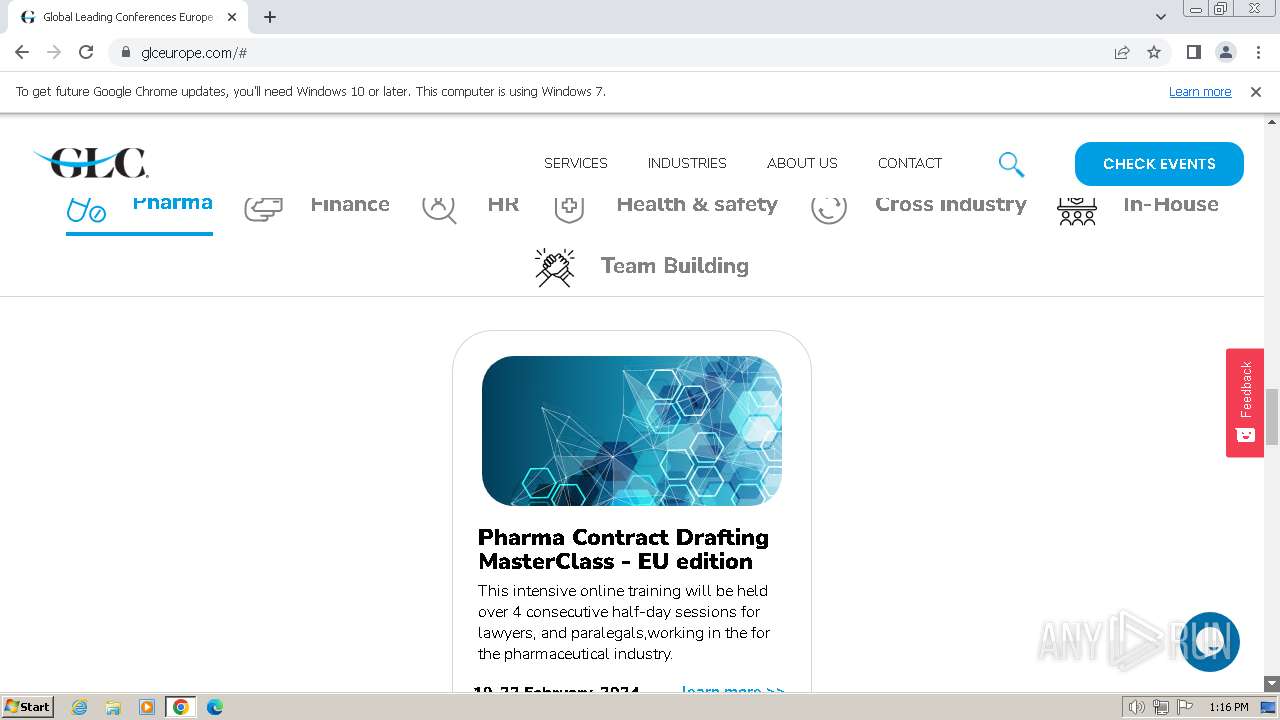
Task: Click the Learn more update link
Action: click(1200, 91)
